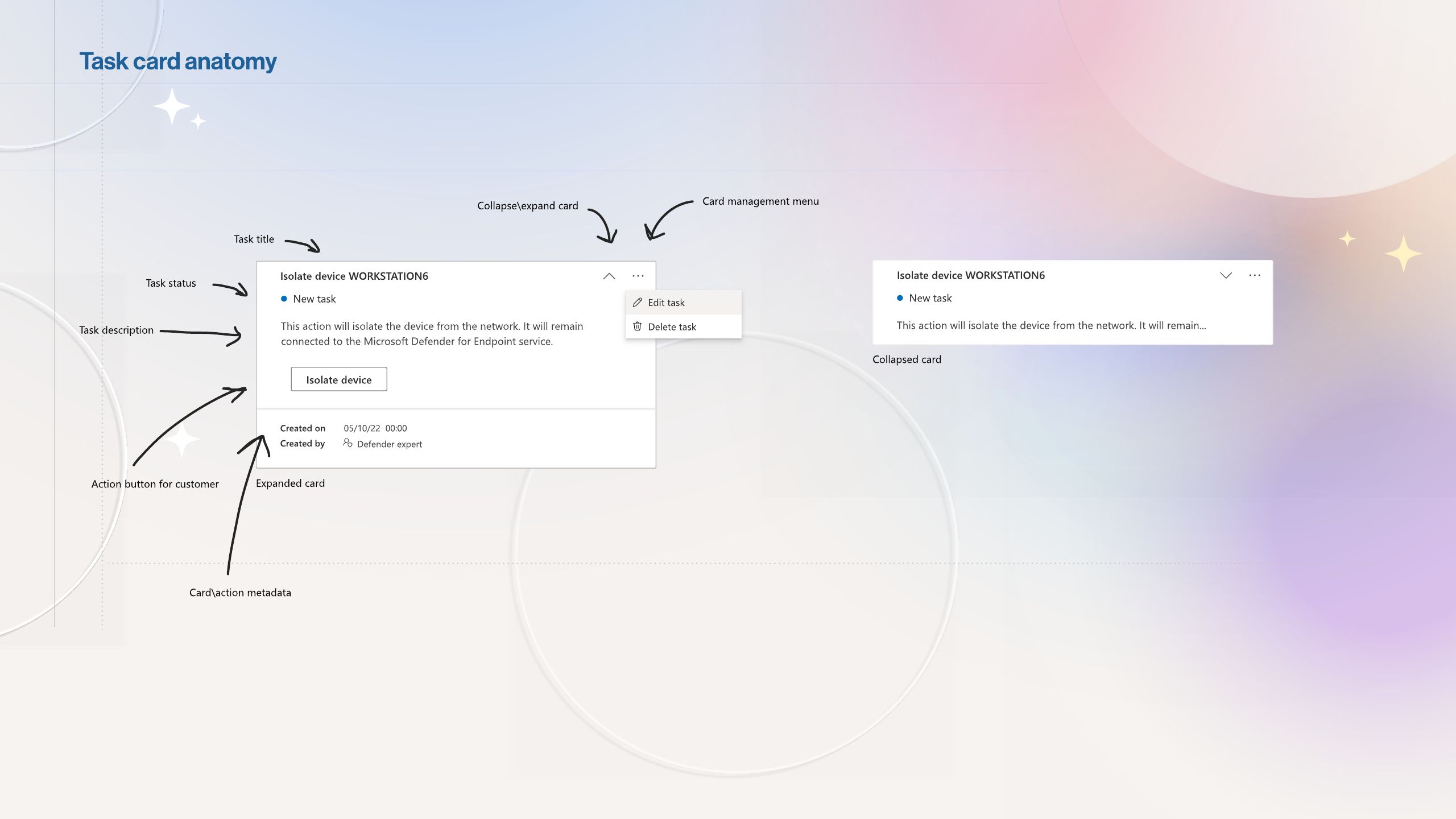The height and width of the screenshot is (819, 1456).
Task: Click the Collapsed card caption
Action: (x=907, y=359)
